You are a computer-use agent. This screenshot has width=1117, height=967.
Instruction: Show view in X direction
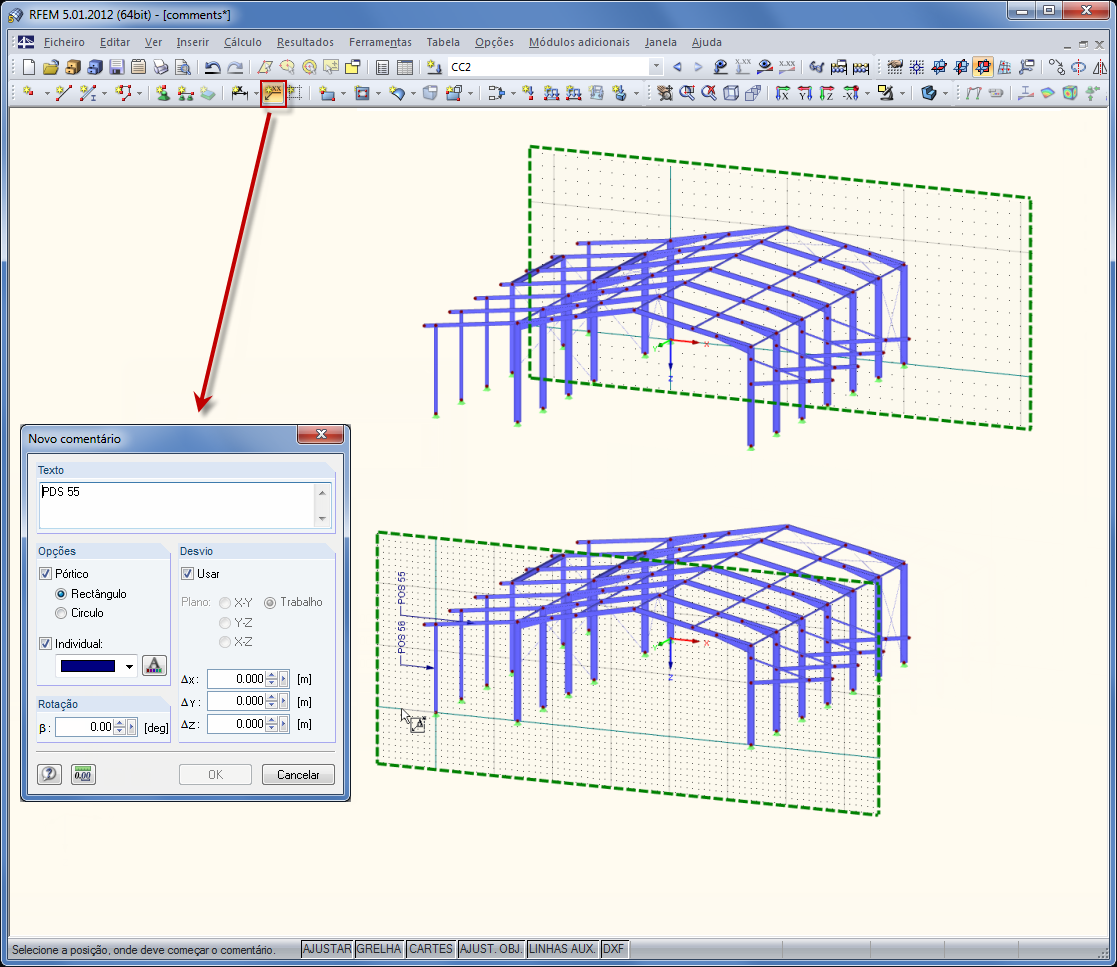(782, 93)
